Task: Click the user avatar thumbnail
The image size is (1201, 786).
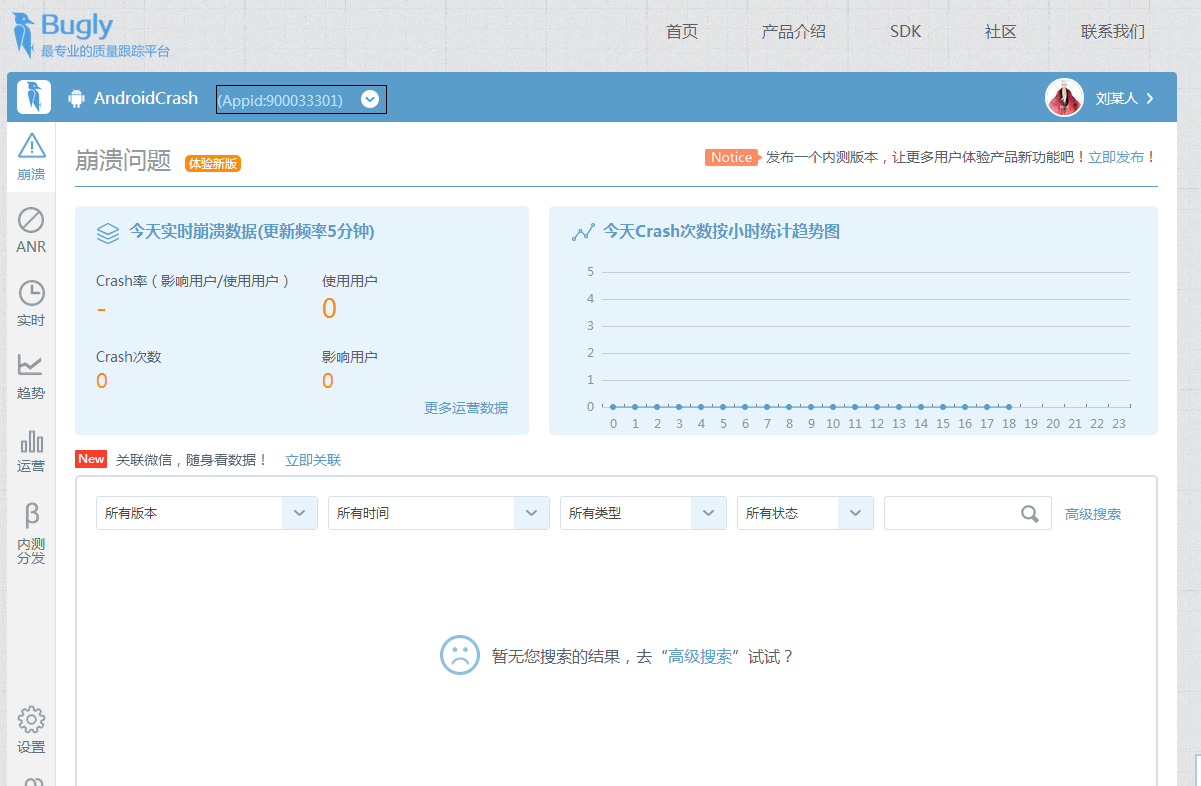Action: tap(1064, 98)
